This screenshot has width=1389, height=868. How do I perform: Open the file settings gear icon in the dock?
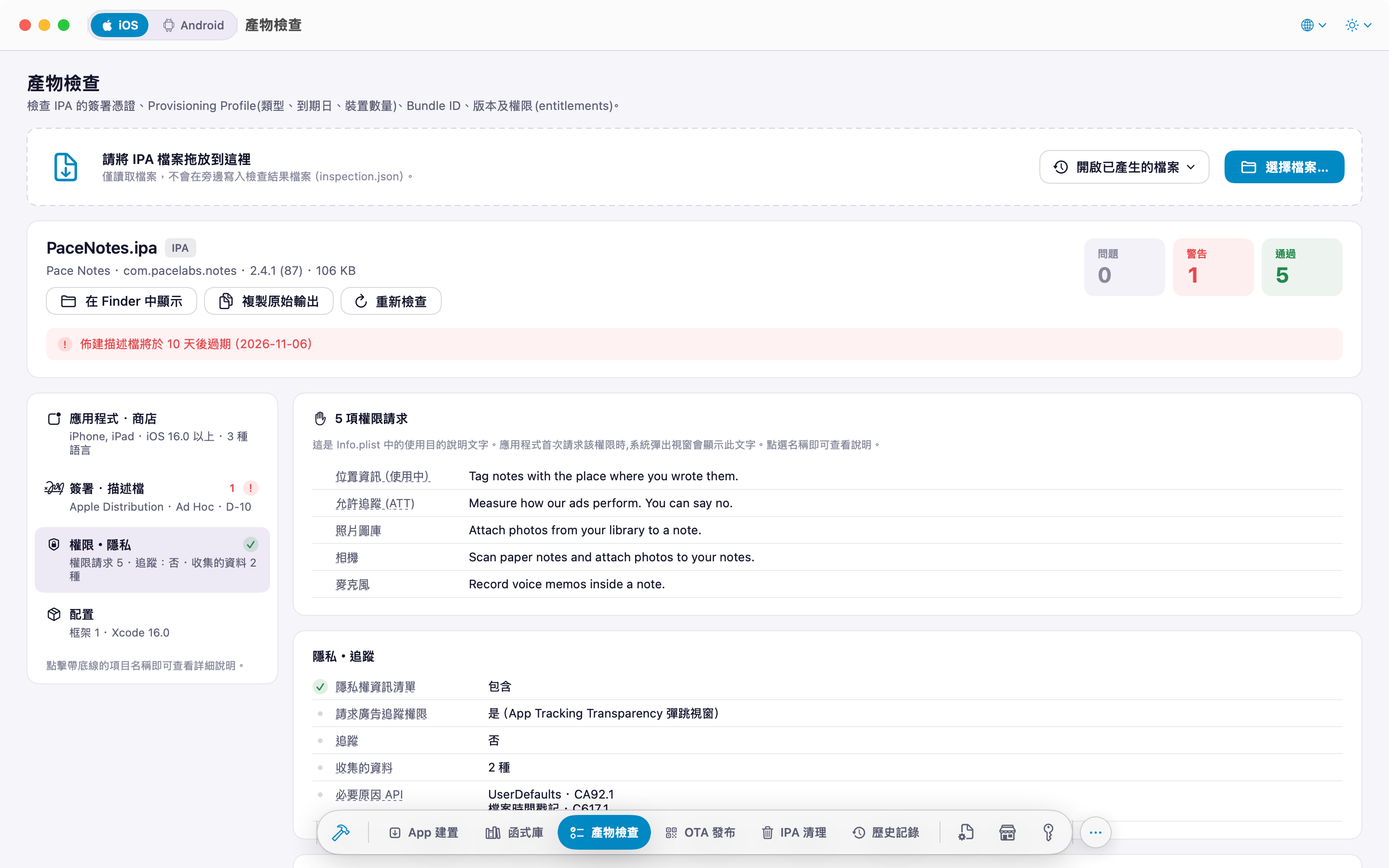click(x=966, y=832)
